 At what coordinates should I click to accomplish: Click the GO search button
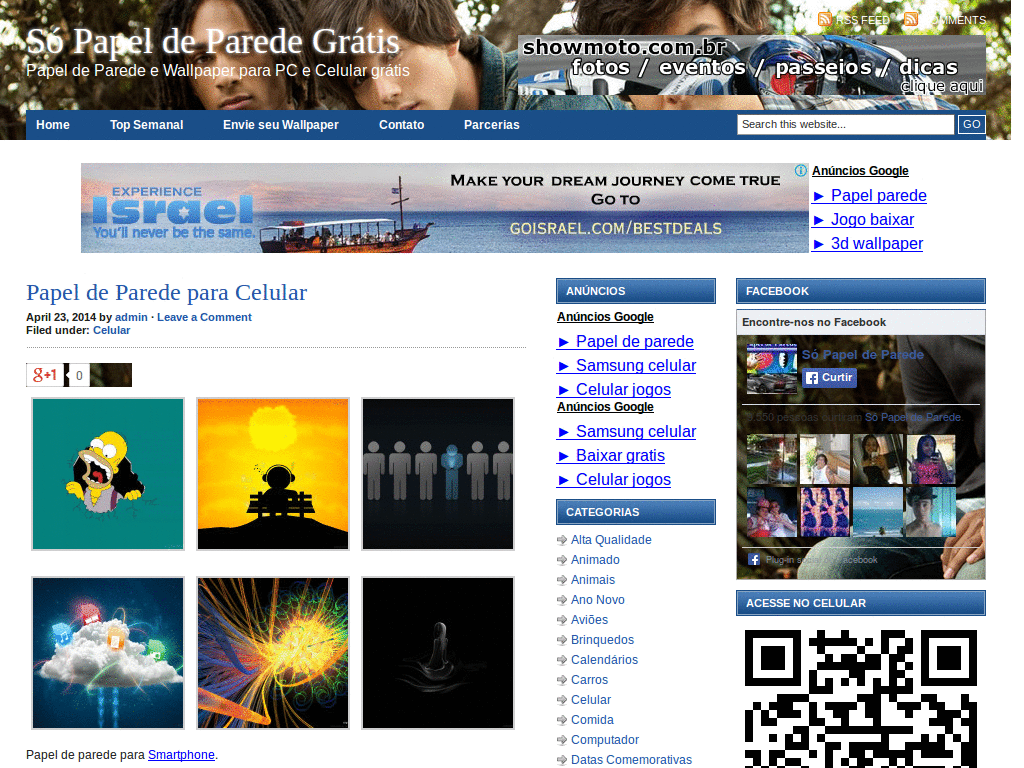coord(972,124)
